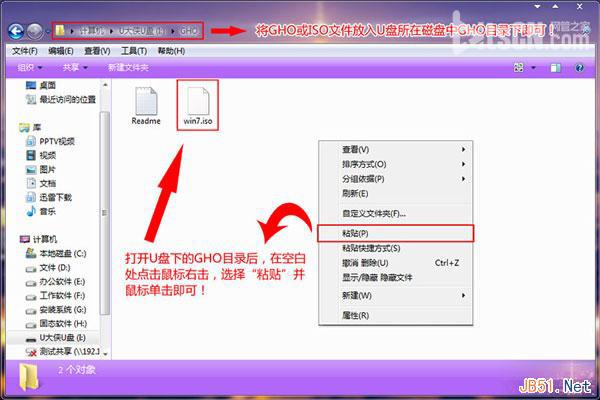Open the 工具(T) menu
This screenshot has height=400, width=600.
click(134, 51)
